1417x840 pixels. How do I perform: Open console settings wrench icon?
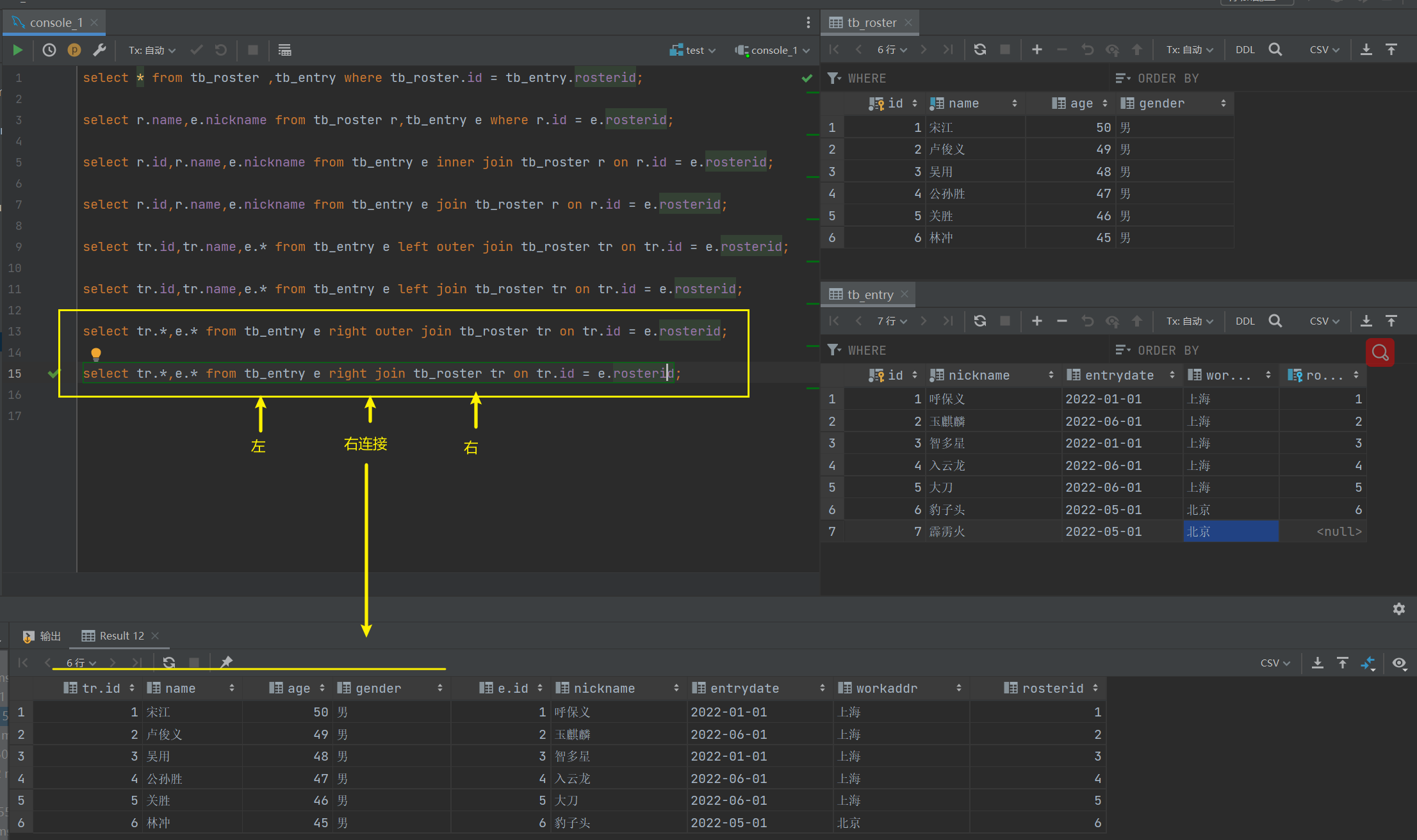point(99,50)
